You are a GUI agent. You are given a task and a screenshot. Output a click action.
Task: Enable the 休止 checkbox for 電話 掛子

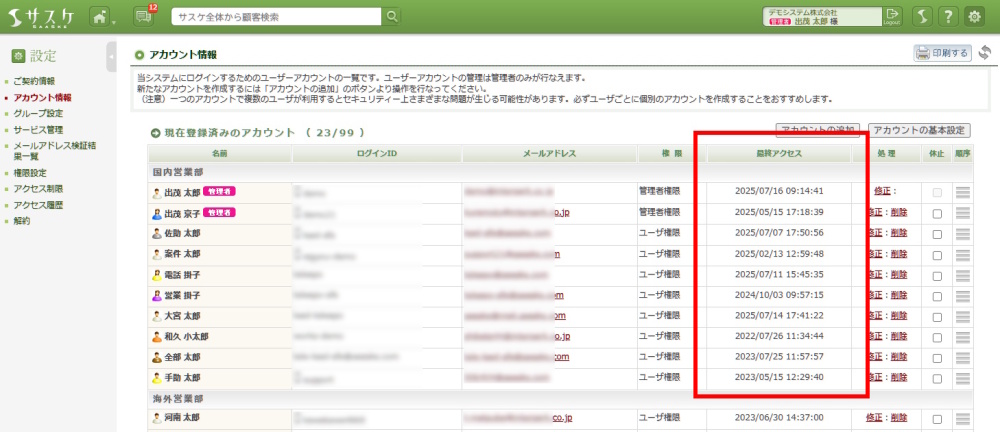click(x=937, y=275)
